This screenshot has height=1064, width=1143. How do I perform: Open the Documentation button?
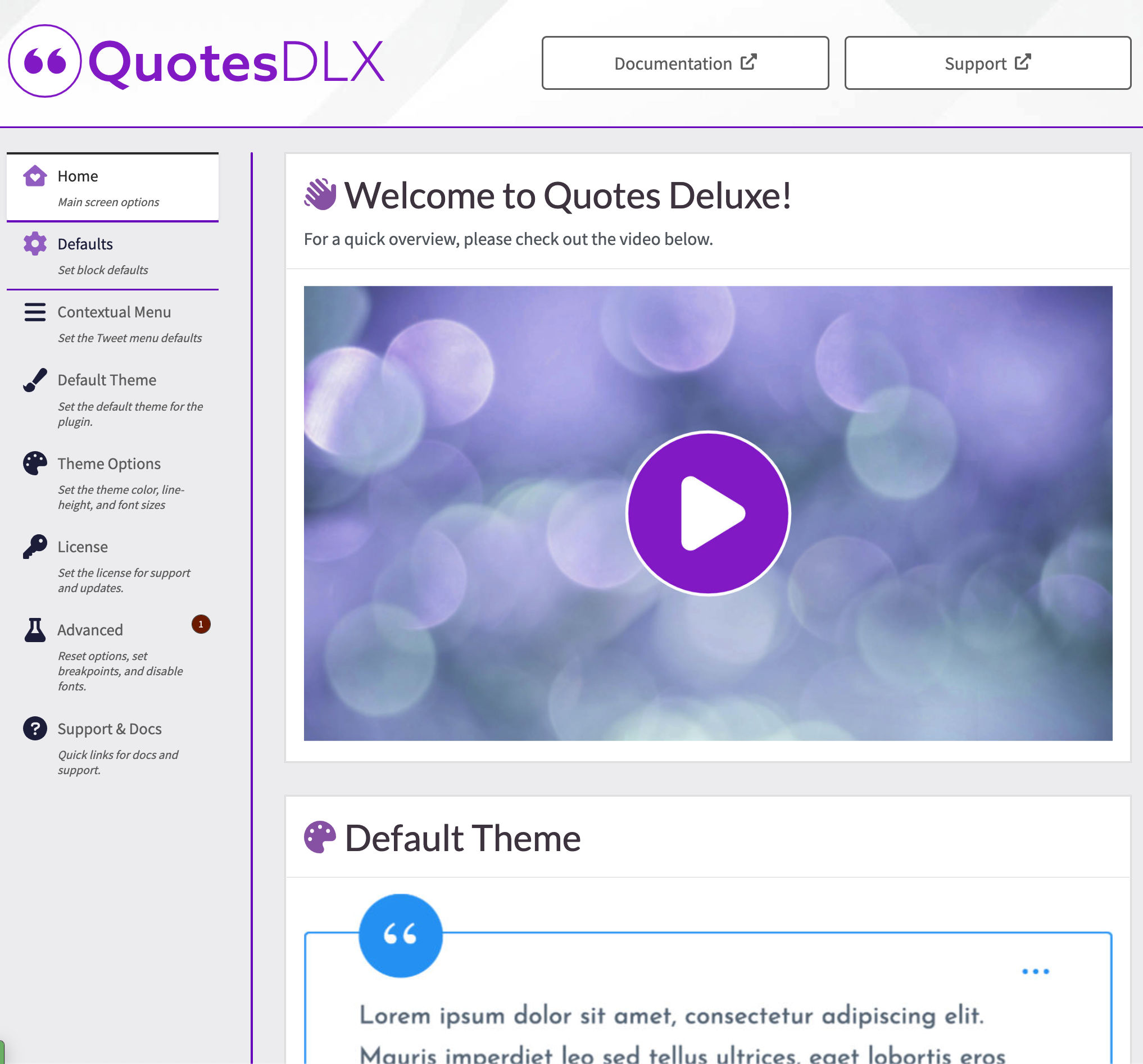pyautogui.click(x=685, y=63)
